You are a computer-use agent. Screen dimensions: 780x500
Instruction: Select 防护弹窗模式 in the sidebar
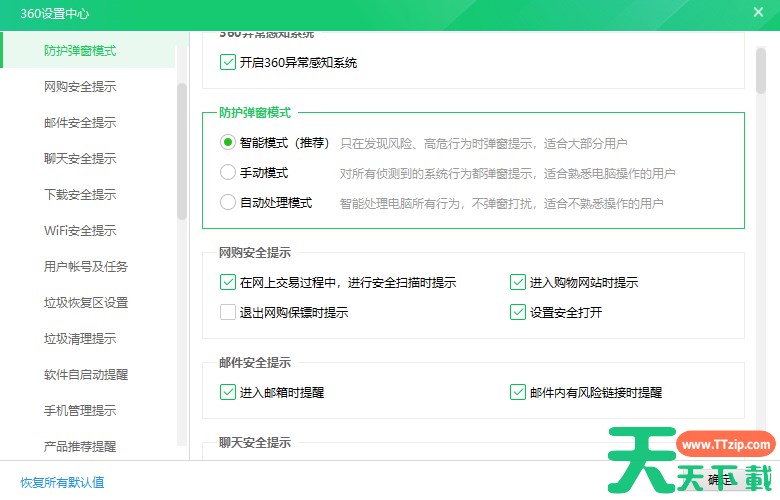[x=80, y=50]
